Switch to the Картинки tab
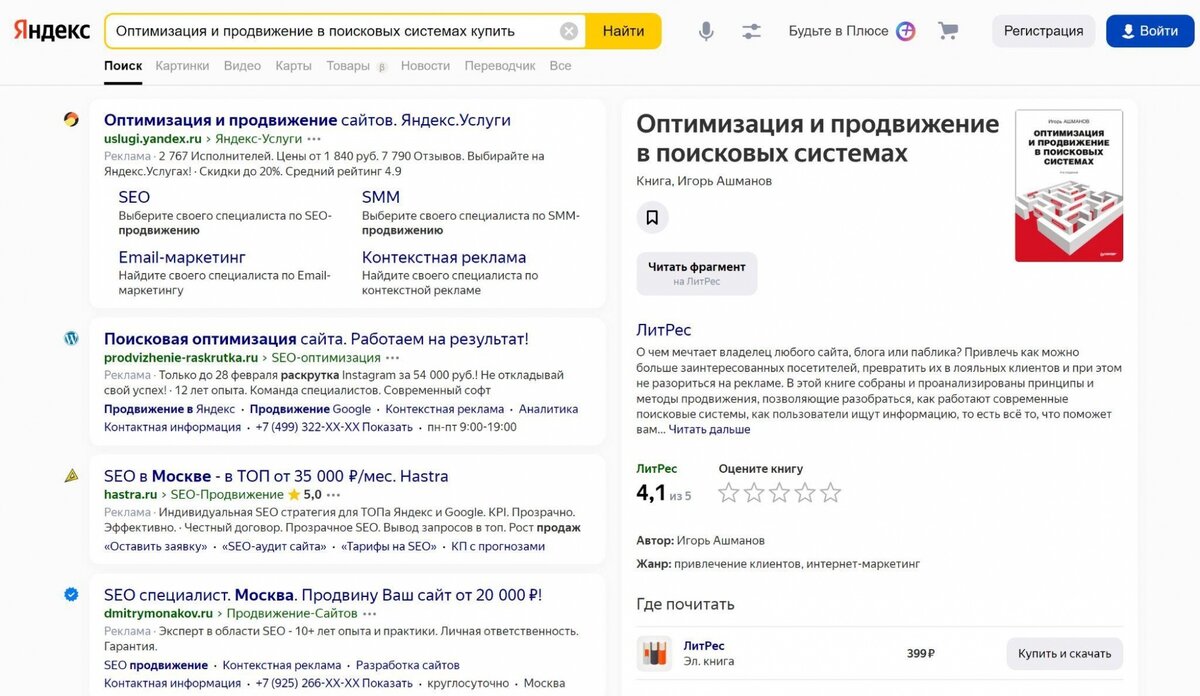Screen dimensions: 1200x696 (182, 65)
